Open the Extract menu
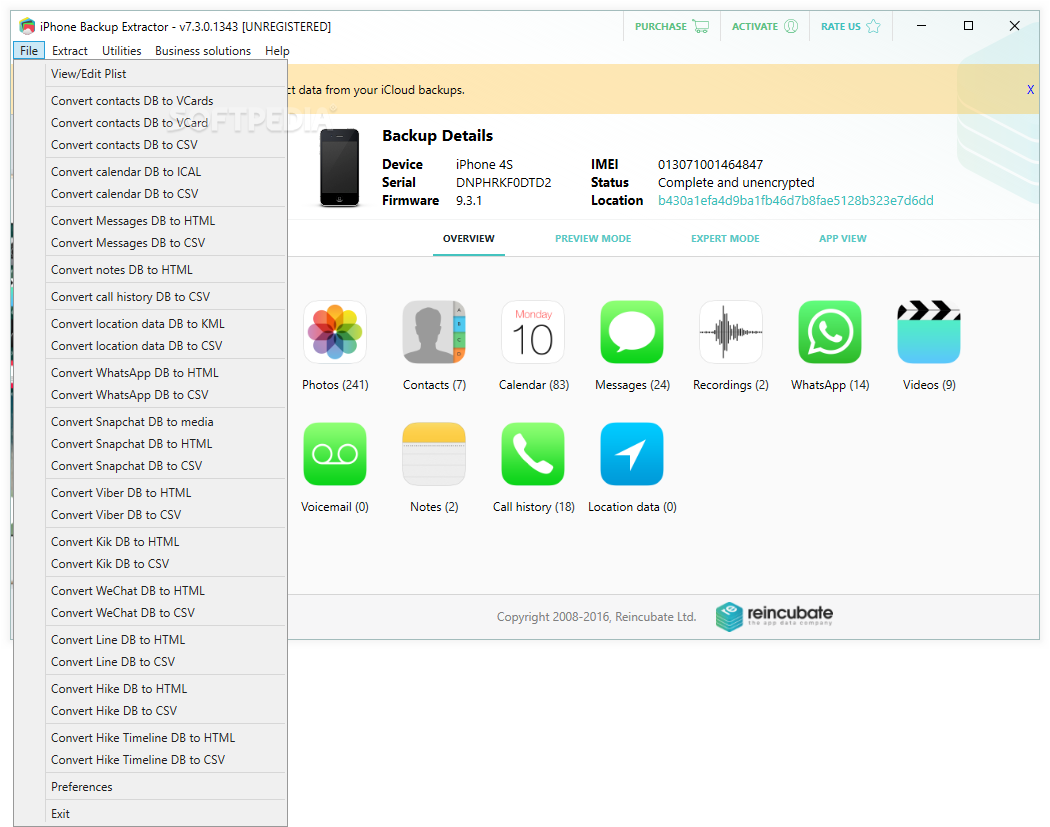This screenshot has height=827, width=1050. (x=70, y=50)
